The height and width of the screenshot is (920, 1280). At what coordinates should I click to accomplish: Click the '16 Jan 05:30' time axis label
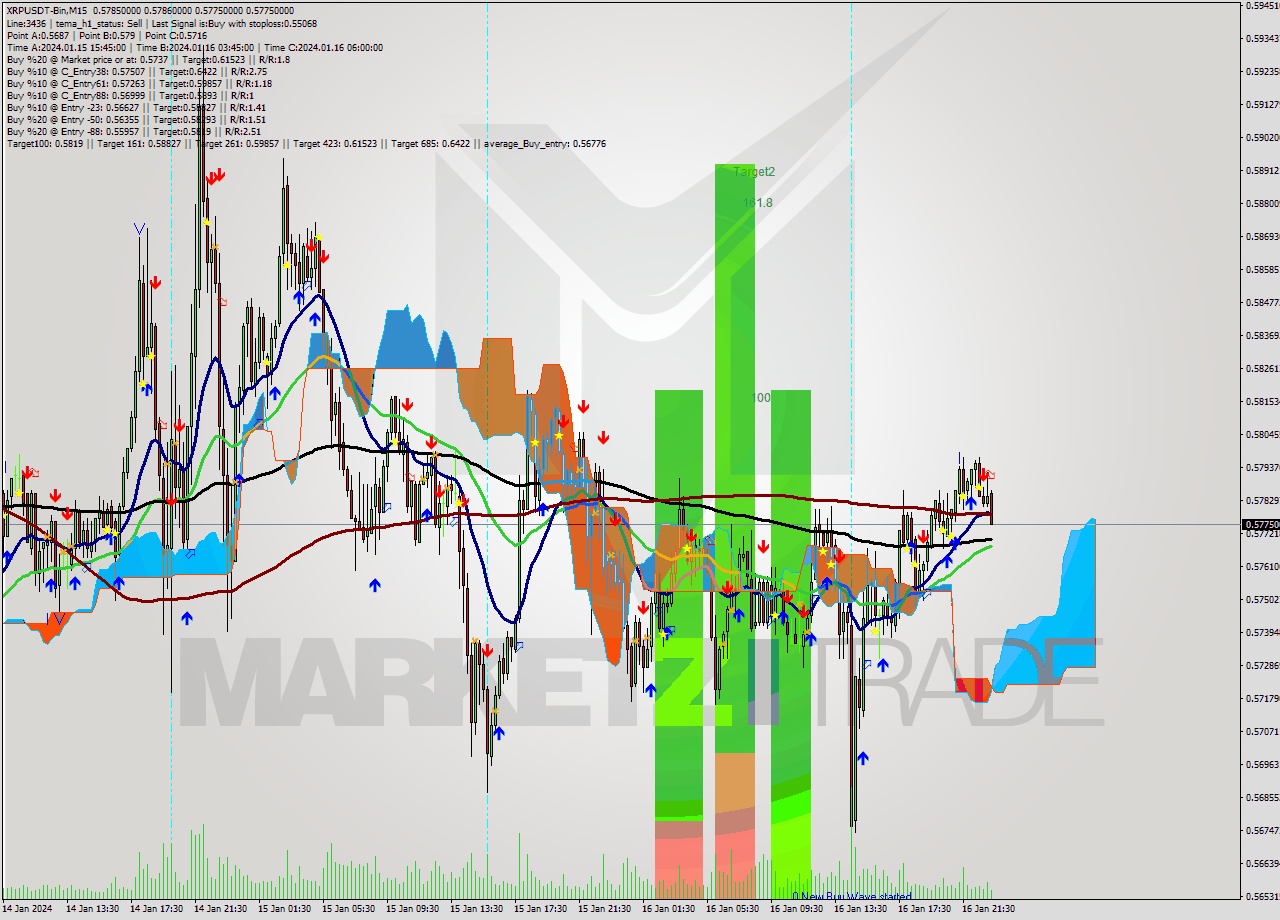point(732,909)
